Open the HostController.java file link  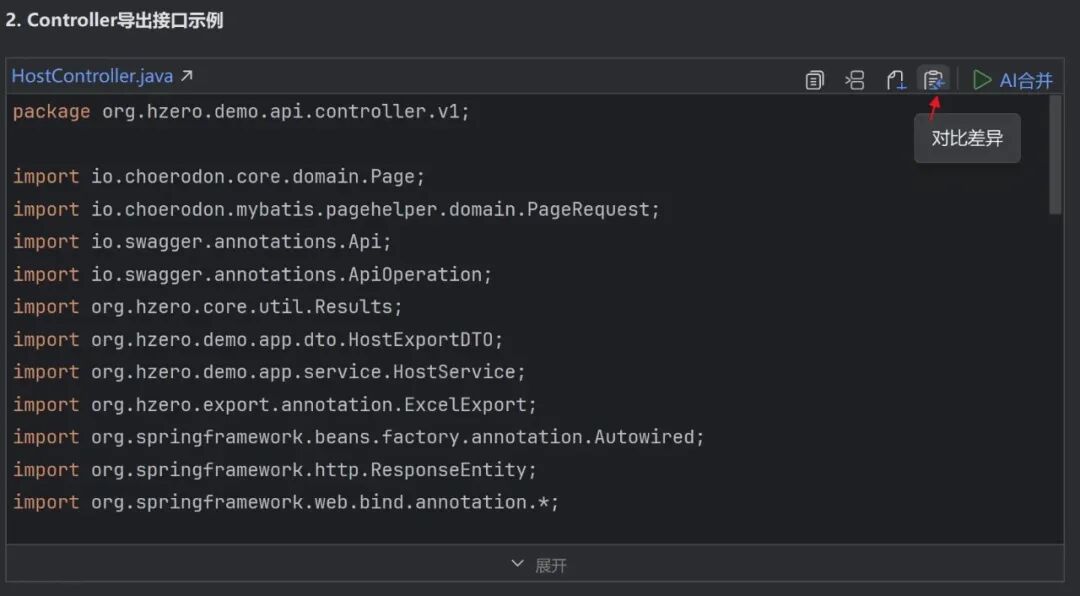click(92, 76)
